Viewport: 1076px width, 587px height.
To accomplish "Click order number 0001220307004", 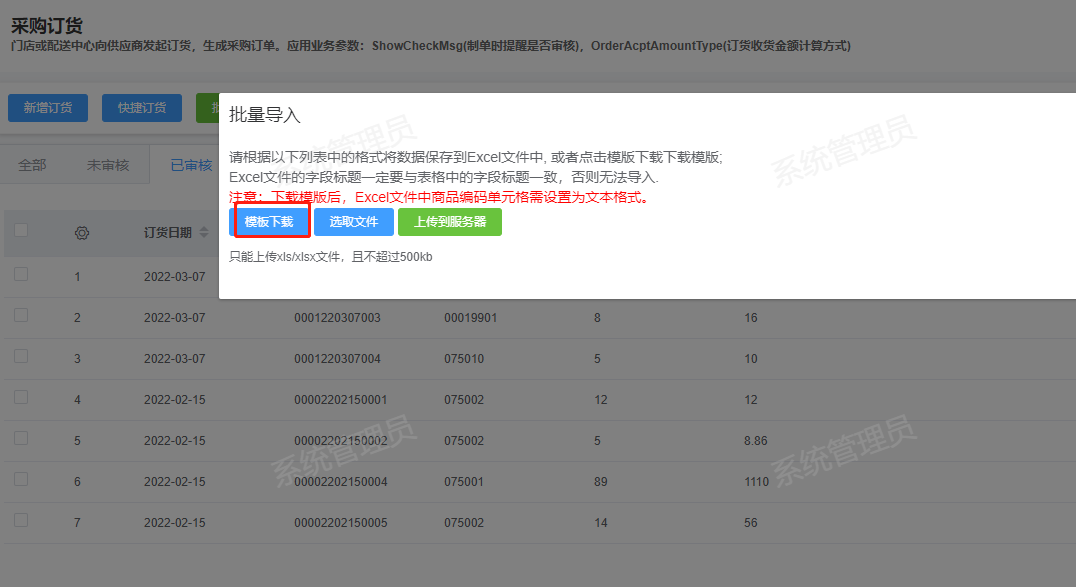I will pos(337,359).
